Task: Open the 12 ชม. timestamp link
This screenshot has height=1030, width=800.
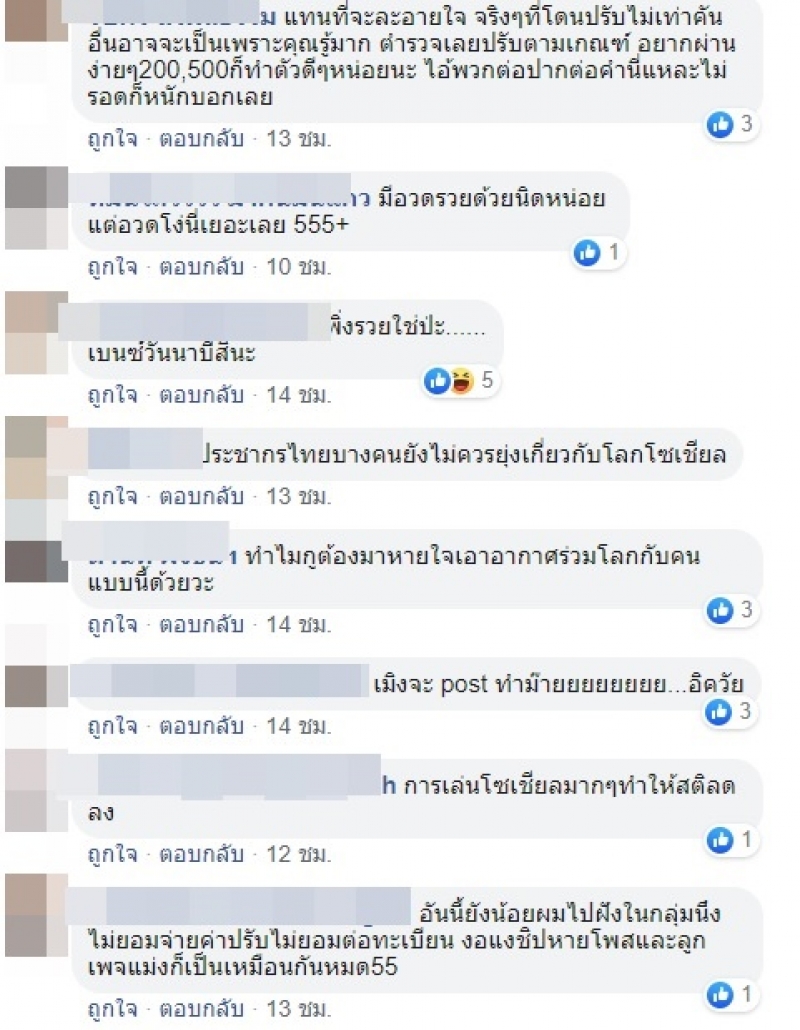Action: 298,854
